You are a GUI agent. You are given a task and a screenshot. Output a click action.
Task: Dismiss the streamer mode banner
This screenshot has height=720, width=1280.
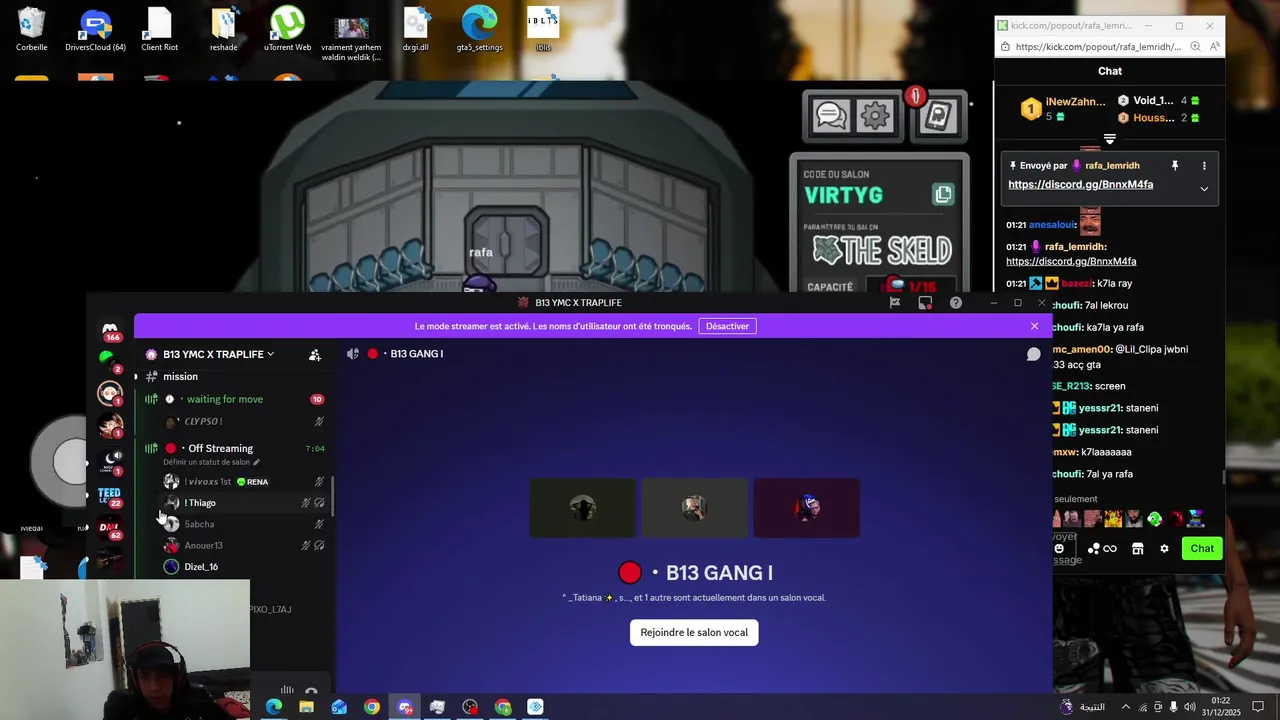pos(1034,326)
